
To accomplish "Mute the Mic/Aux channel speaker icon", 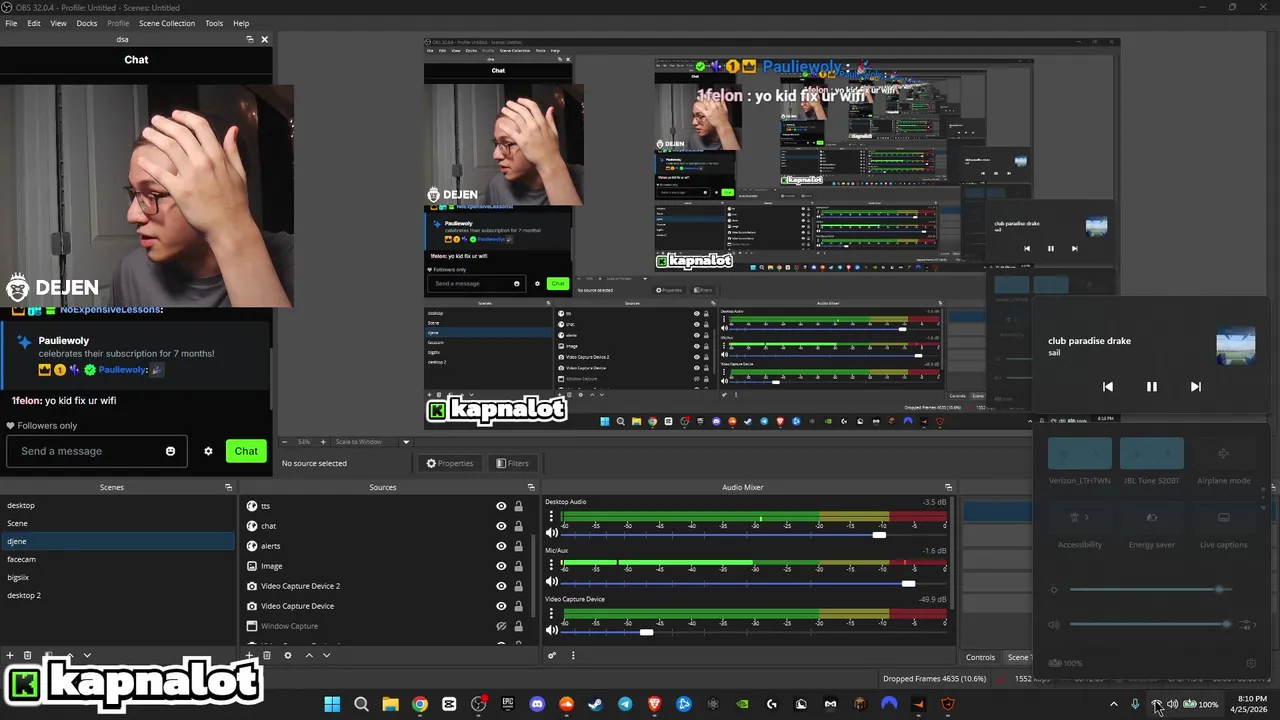I will point(551,582).
